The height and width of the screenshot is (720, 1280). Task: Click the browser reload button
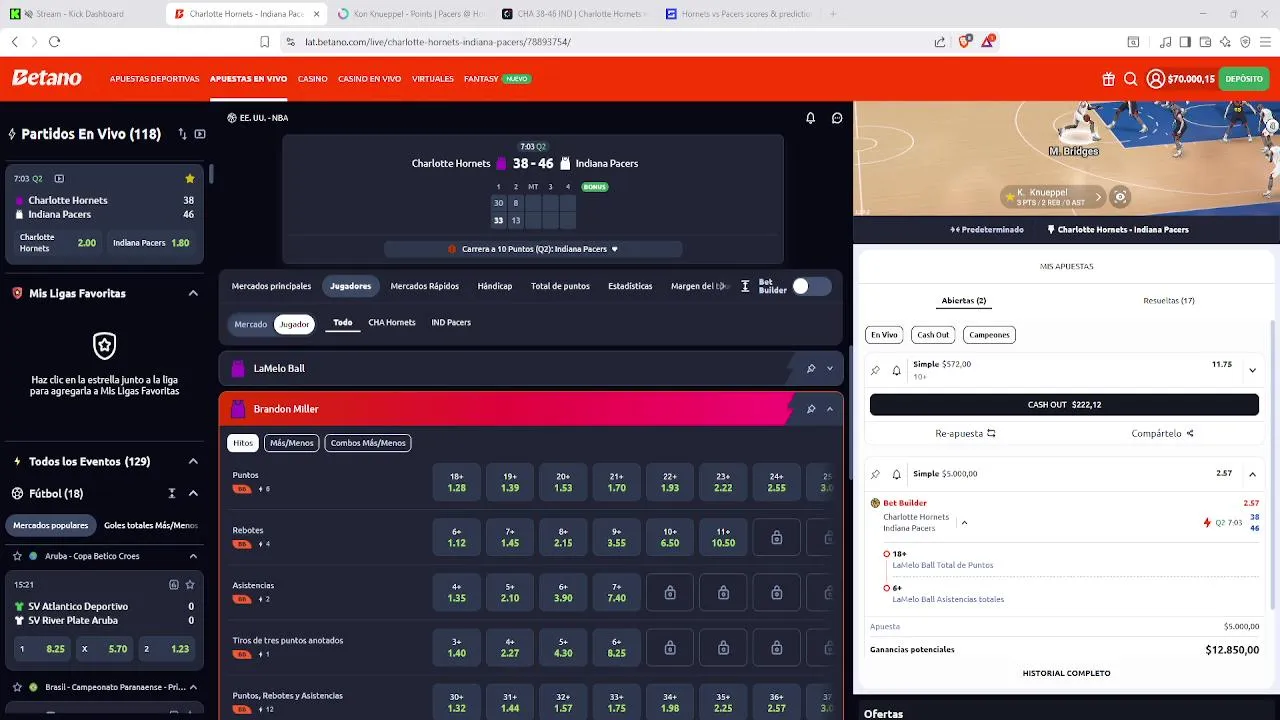[54, 42]
